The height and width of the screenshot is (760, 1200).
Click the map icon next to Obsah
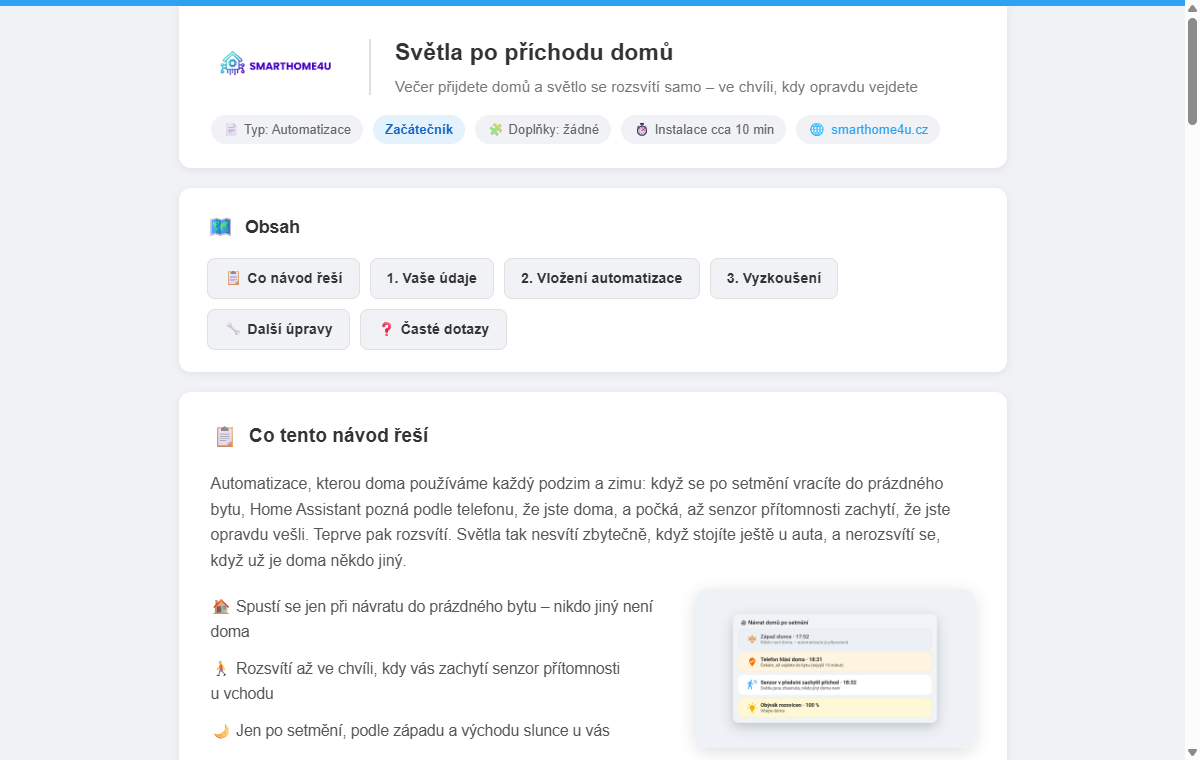(221, 227)
